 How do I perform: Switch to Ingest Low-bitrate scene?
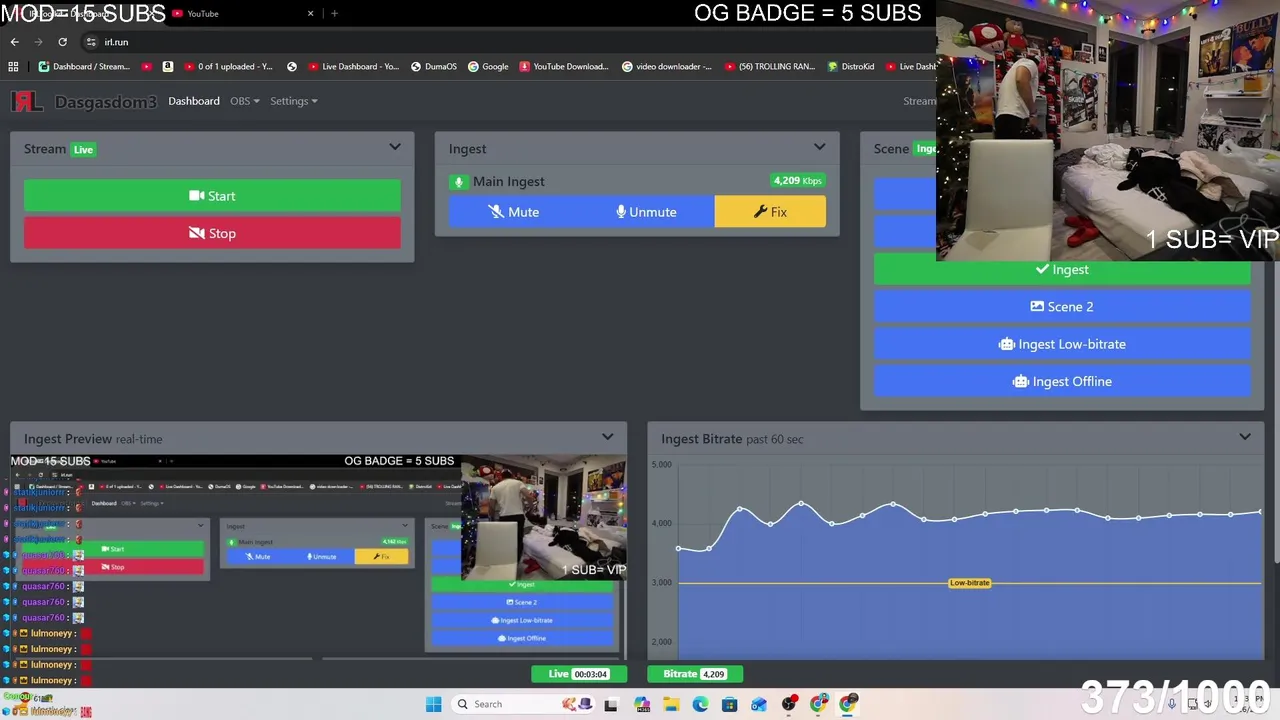(1062, 344)
